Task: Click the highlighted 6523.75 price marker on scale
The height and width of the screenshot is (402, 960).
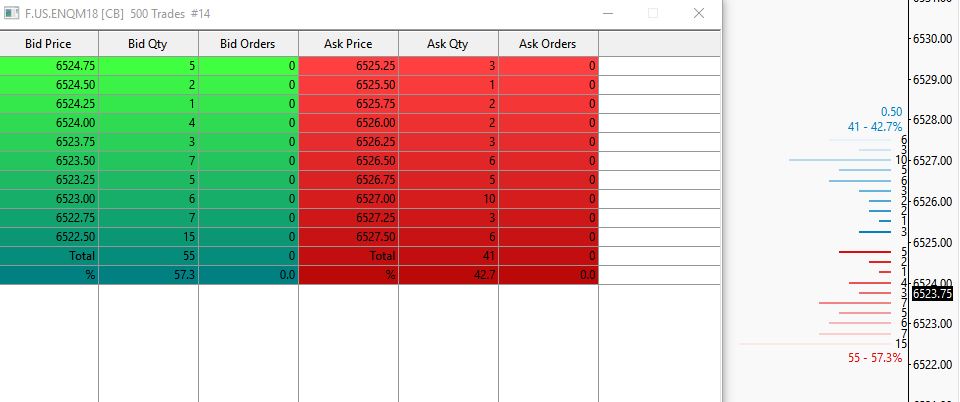Action: (x=932, y=294)
